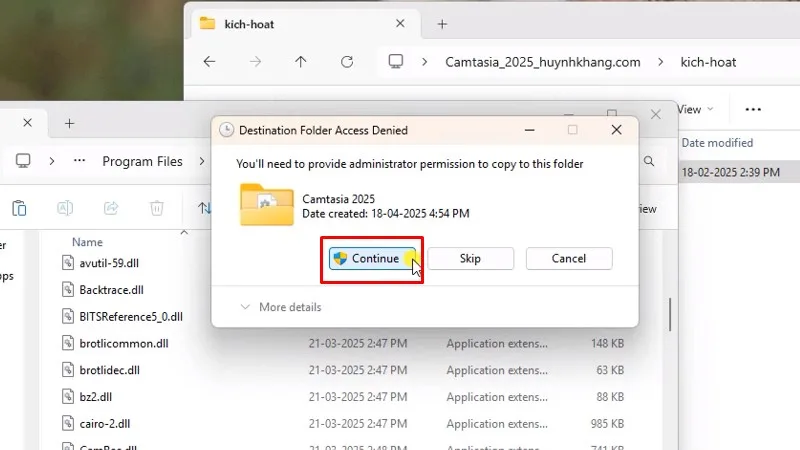Select the cairo-2.dll file
Viewport: 800px width, 450px height.
pyautogui.click(x=105, y=424)
